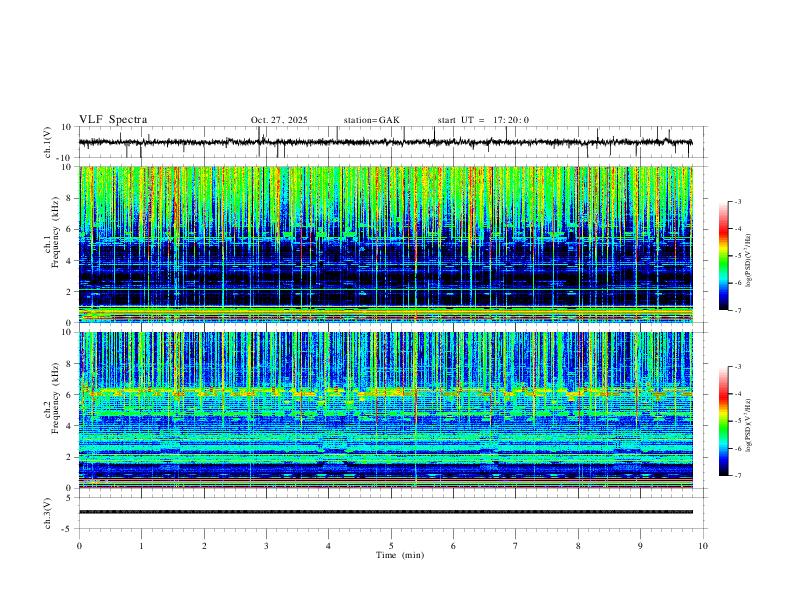Click inside the ch.1 spectrogram panel
The width and height of the screenshot is (792, 612).
(x=385, y=244)
